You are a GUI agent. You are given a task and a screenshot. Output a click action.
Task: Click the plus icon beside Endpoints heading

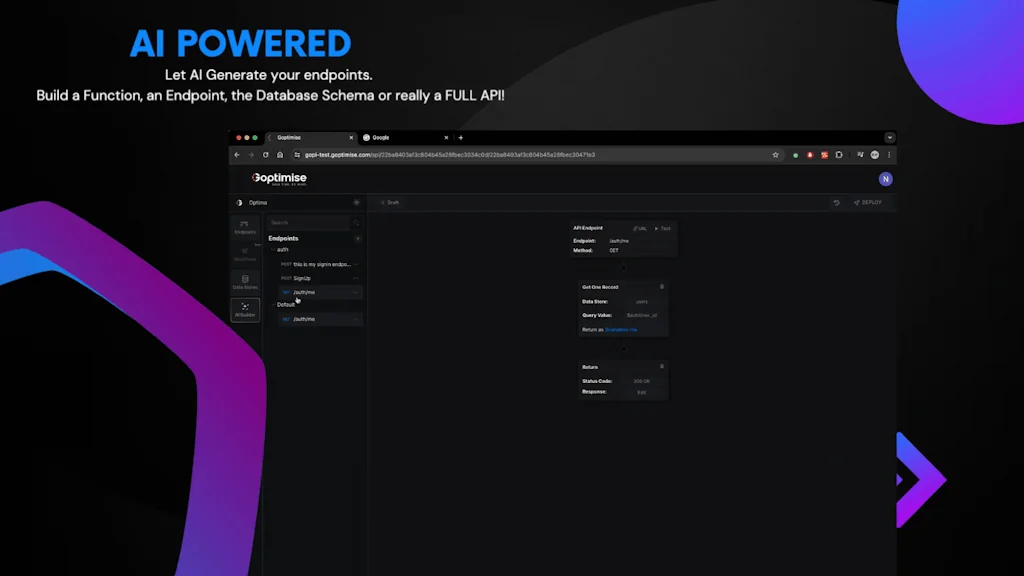[x=358, y=239]
